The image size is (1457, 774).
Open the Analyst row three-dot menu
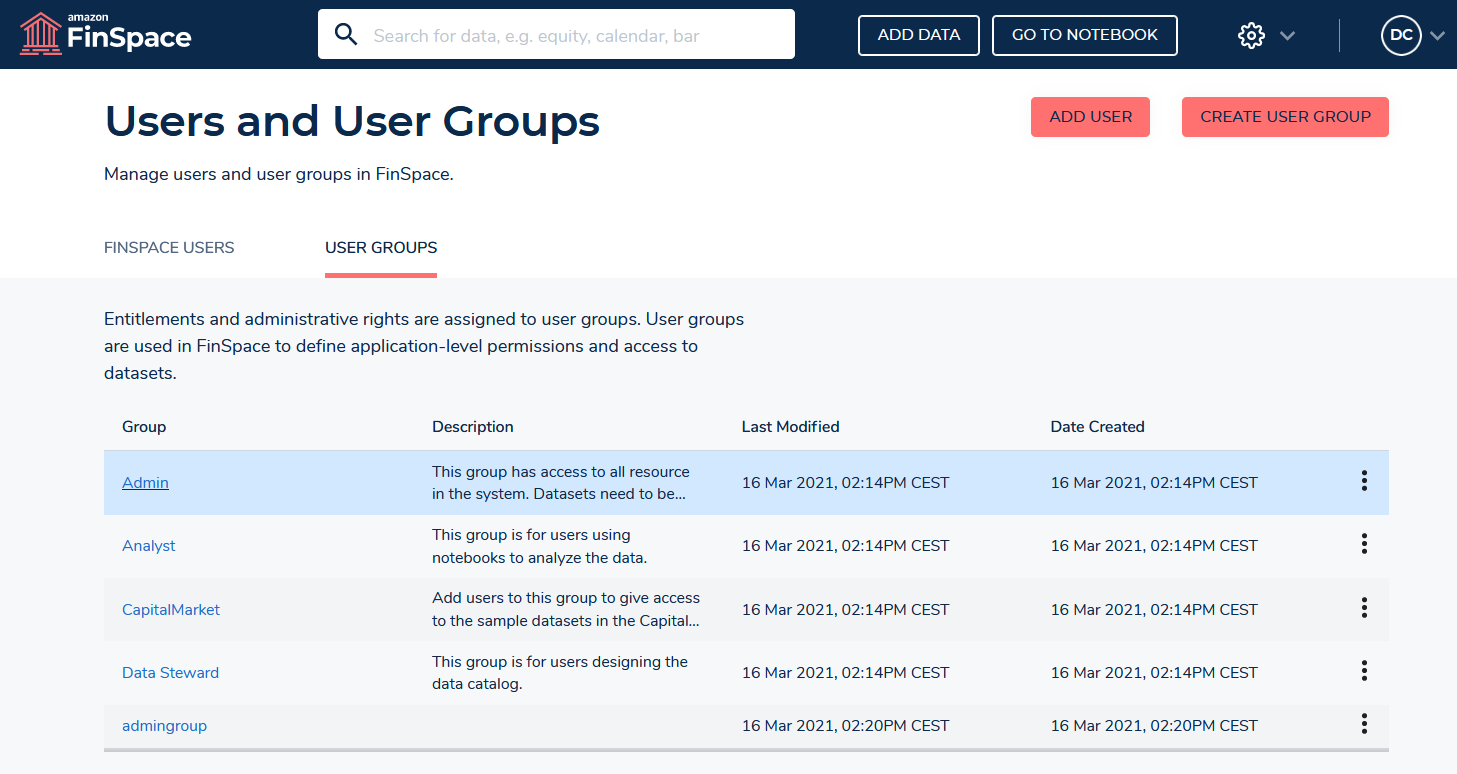1364,544
